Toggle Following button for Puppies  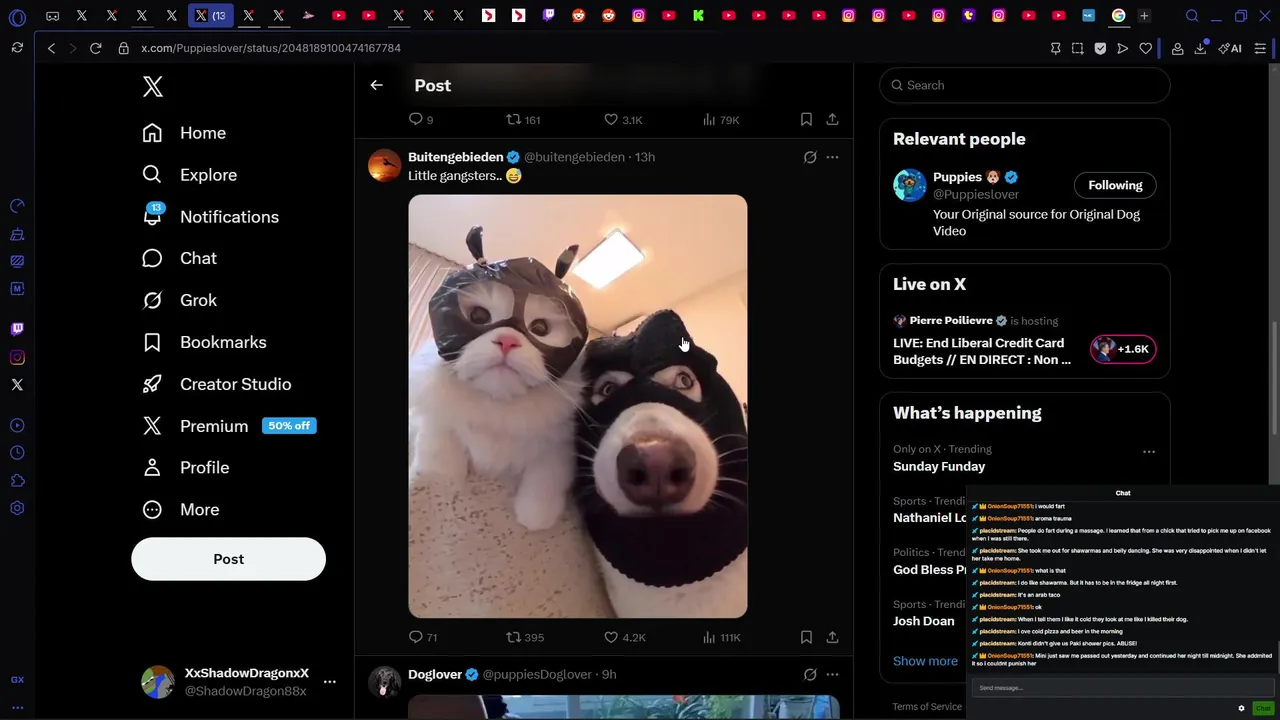[1115, 185]
